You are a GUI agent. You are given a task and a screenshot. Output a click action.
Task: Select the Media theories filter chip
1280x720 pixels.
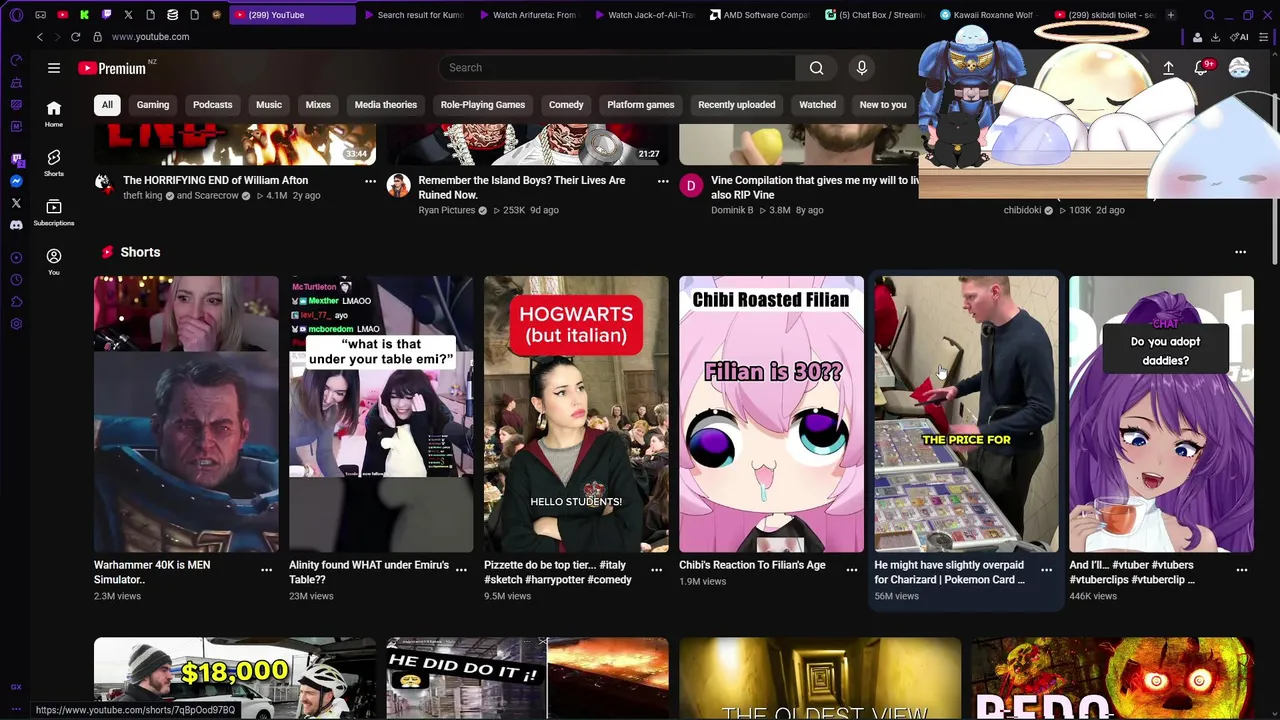coord(385,105)
